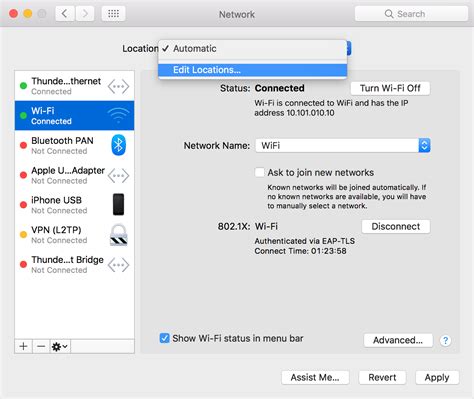This screenshot has height=399, width=474.
Task: Toggle Show Wi-Fi status in menu bar
Action: coord(164,338)
